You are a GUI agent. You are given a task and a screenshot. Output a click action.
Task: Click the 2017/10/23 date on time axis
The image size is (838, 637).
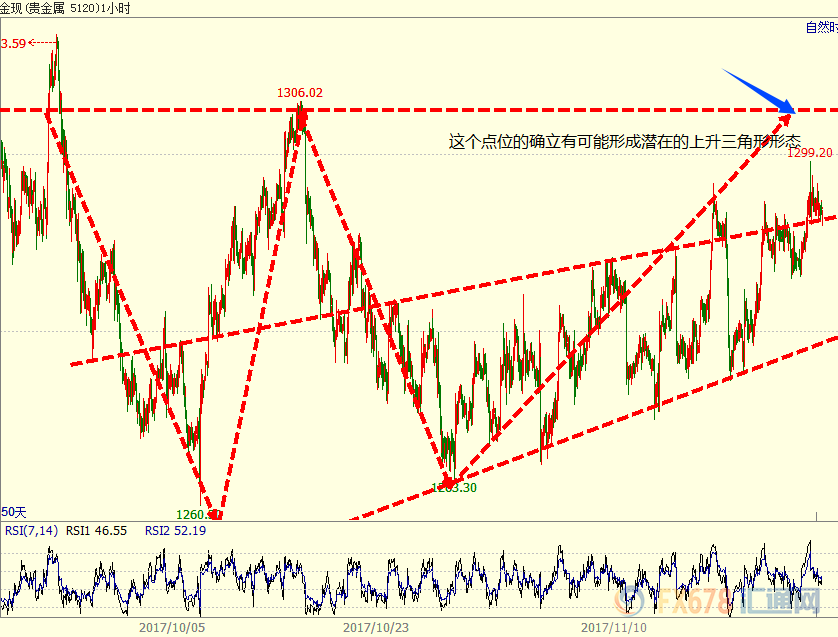click(x=376, y=627)
